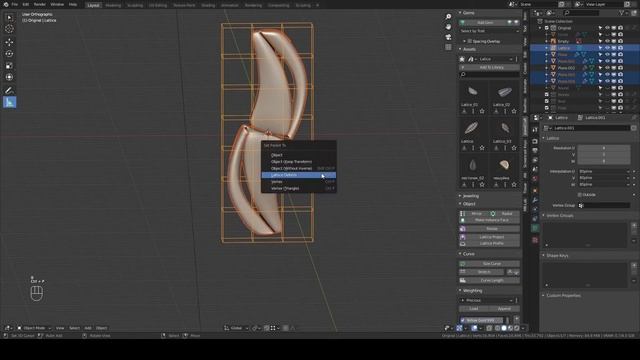Open the Object Mode dropdown
The height and width of the screenshot is (360, 640).
34,328
